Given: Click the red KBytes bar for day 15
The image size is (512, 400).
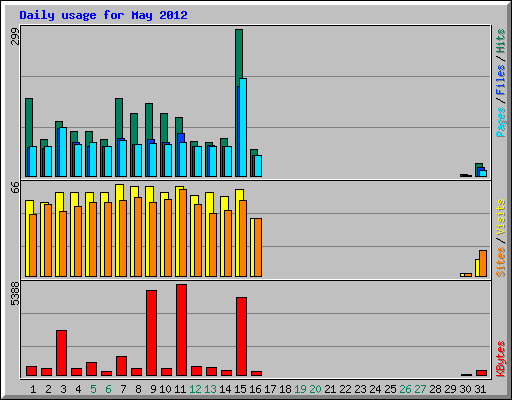Looking at the screenshot, I should 241,337.
